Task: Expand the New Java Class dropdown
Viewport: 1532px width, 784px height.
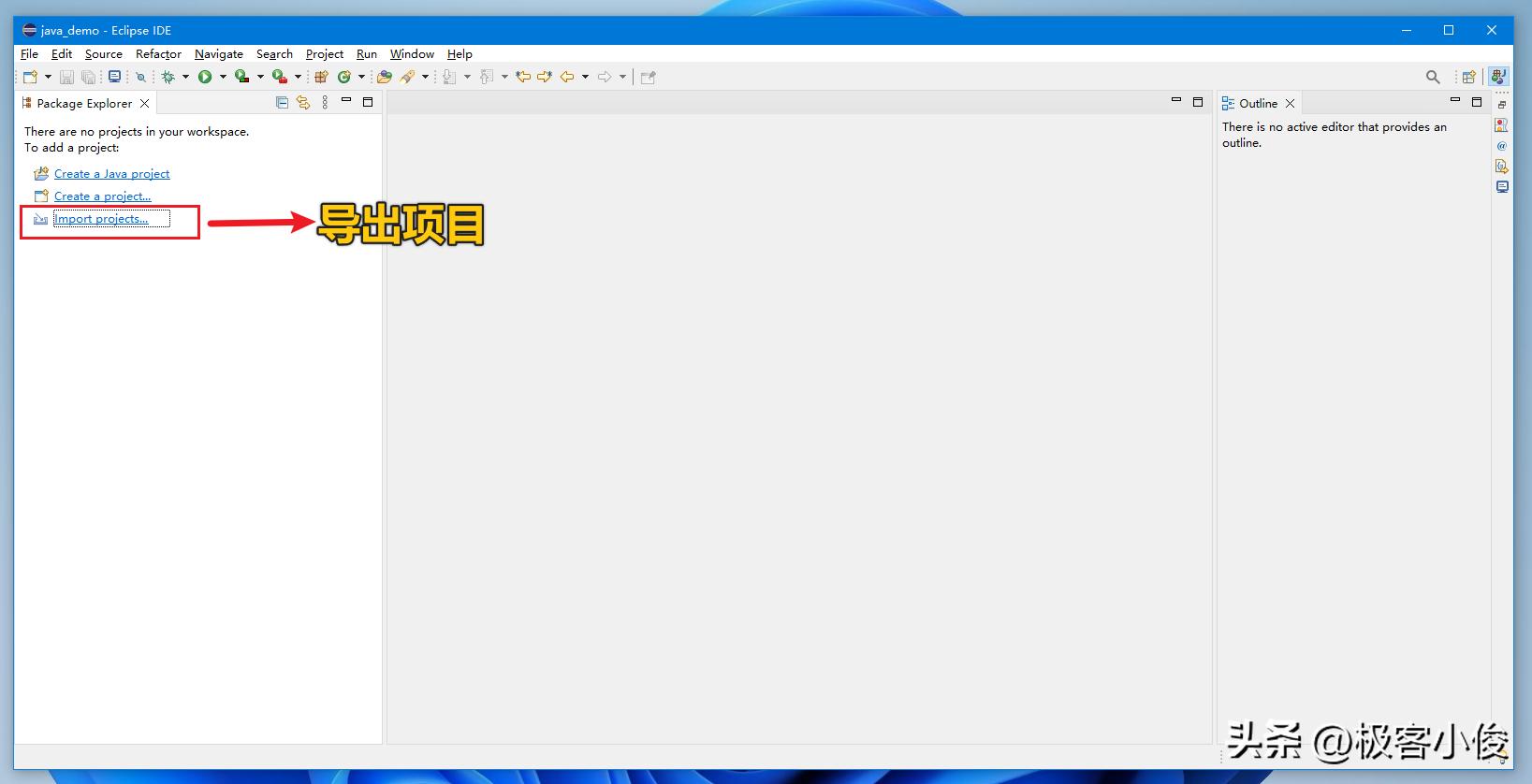Action: point(361,77)
